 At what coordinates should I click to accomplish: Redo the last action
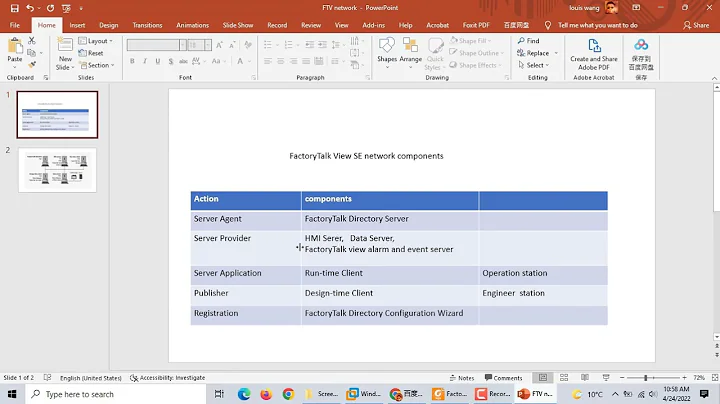50,8
